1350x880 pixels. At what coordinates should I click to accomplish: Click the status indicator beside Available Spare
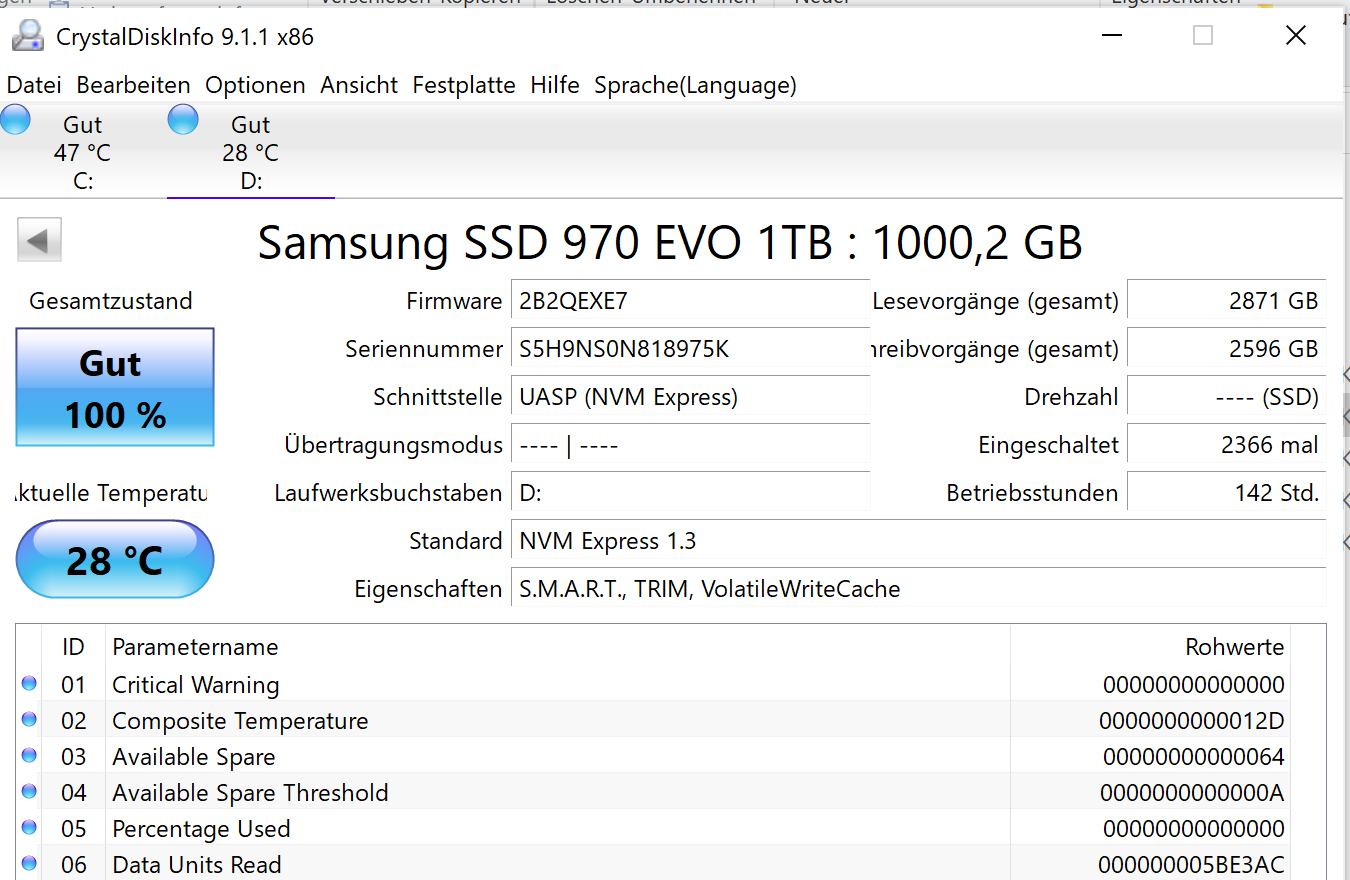[x=29, y=756]
